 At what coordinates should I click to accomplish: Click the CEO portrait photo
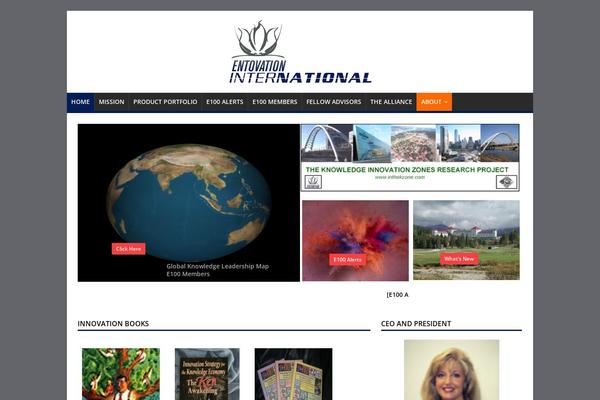coord(452,370)
